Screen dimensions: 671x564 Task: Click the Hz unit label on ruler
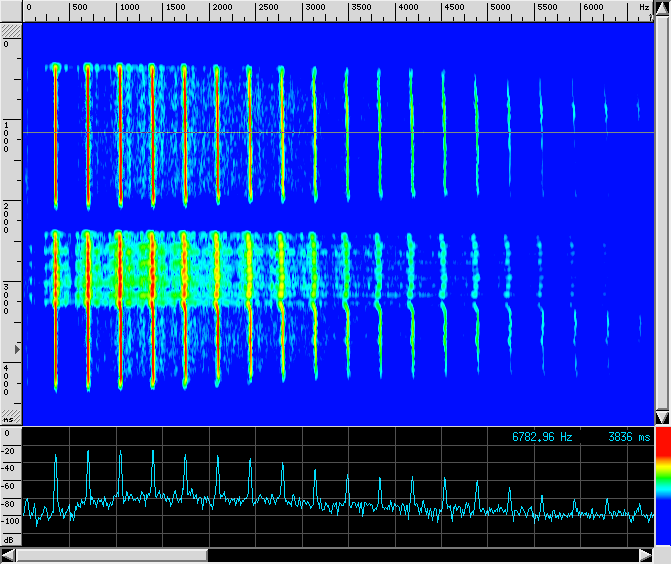tap(643, 8)
